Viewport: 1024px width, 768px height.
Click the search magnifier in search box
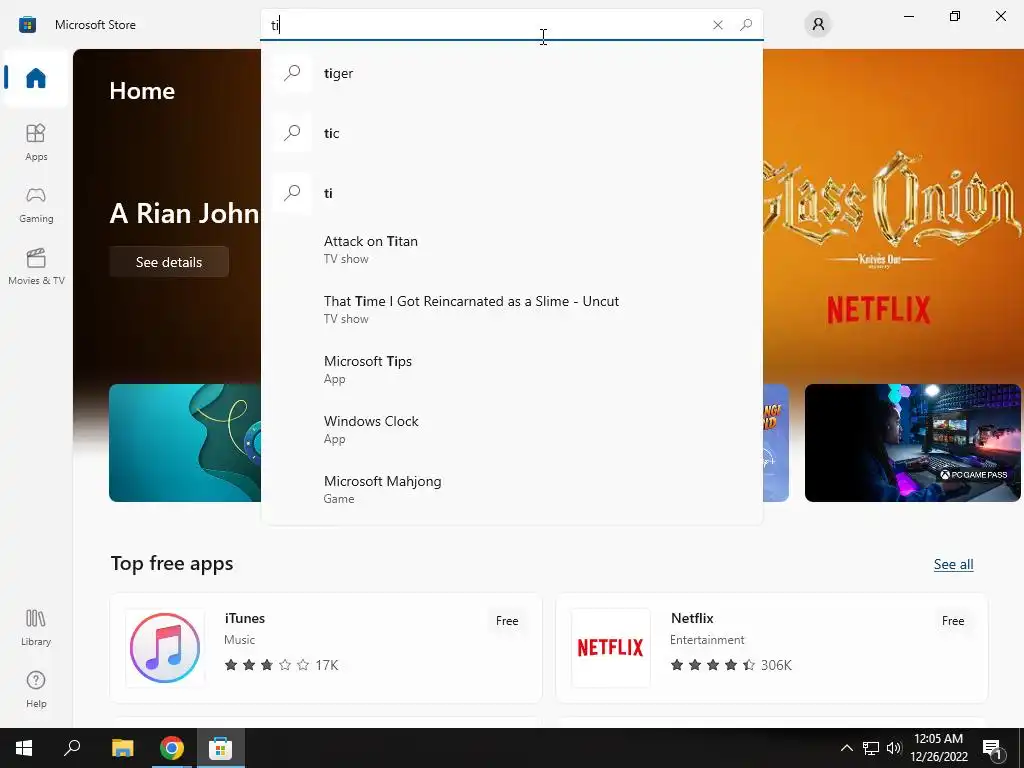point(746,25)
